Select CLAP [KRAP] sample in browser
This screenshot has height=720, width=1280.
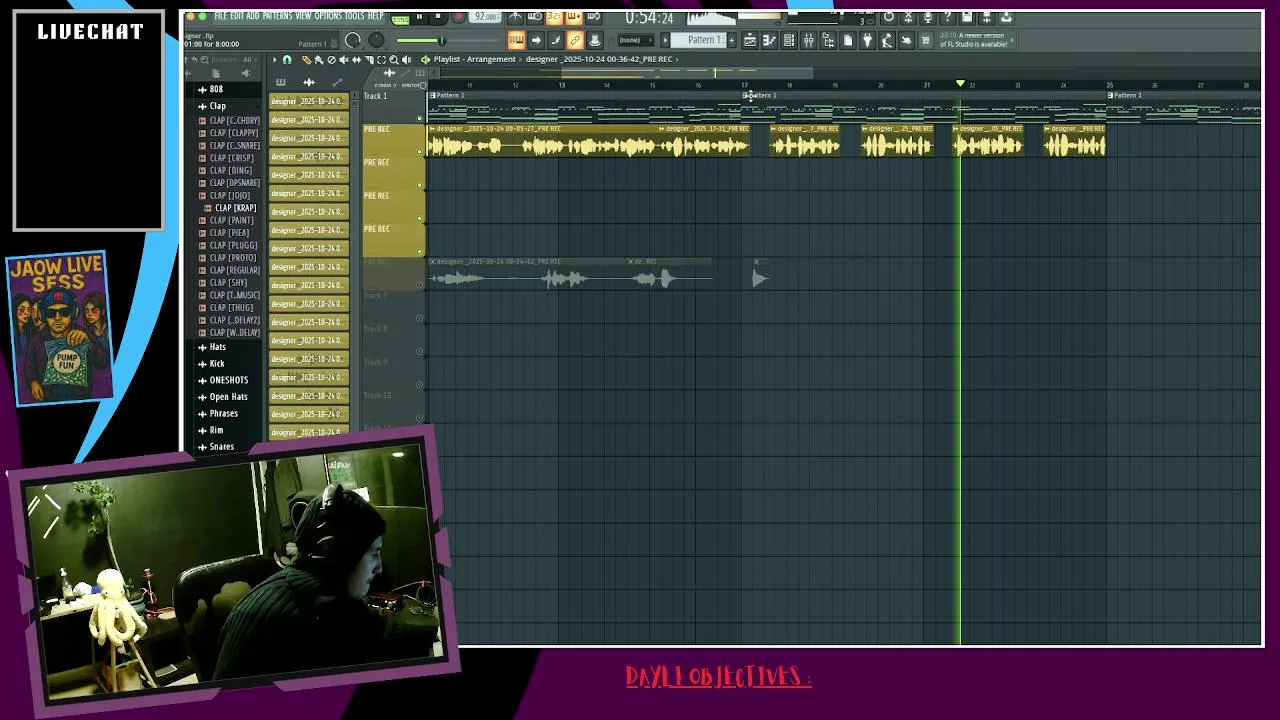(236, 208)
